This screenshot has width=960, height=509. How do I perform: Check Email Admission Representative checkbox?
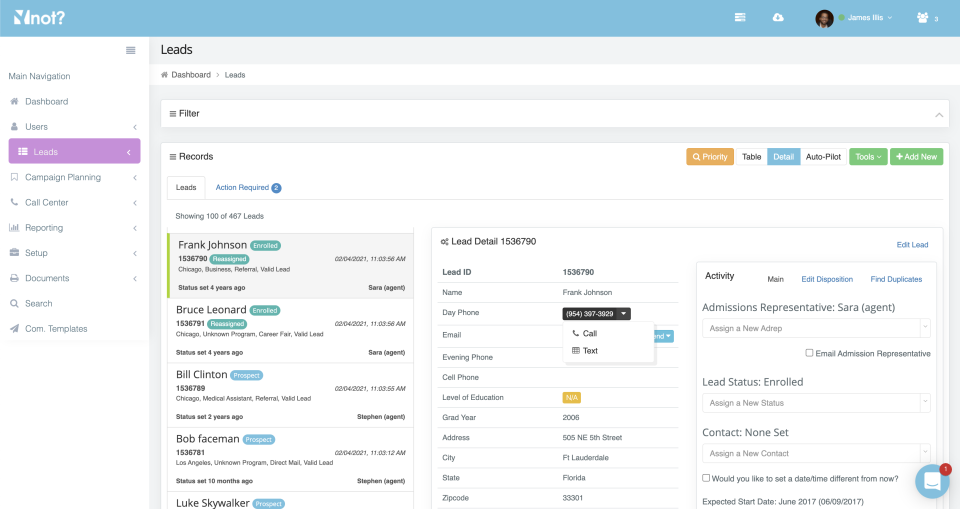(809, 353)
